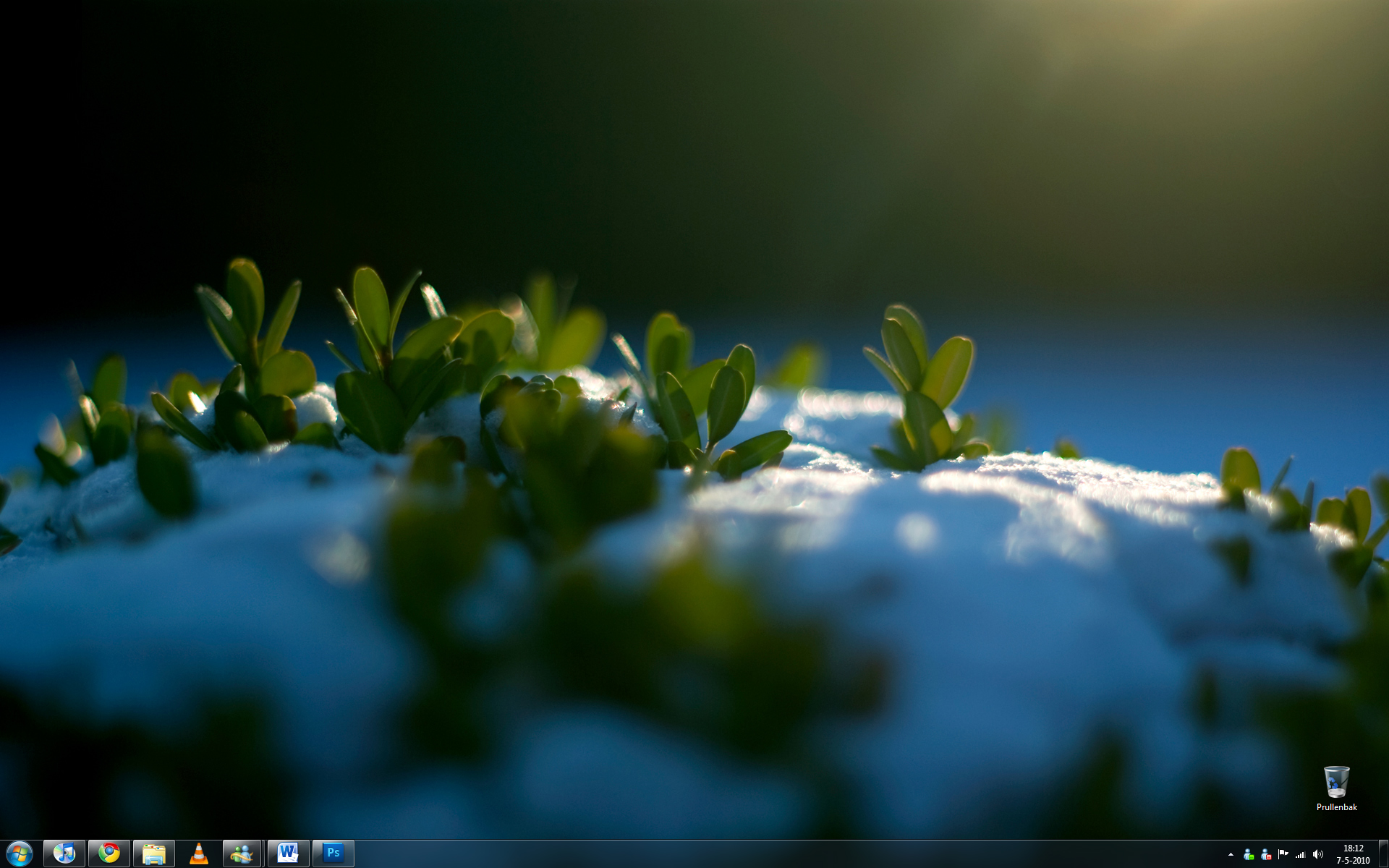This screenshot has width=1389, height=868.
Task: Open Windows Explorer from the taskbar
Action: (154, 854)
